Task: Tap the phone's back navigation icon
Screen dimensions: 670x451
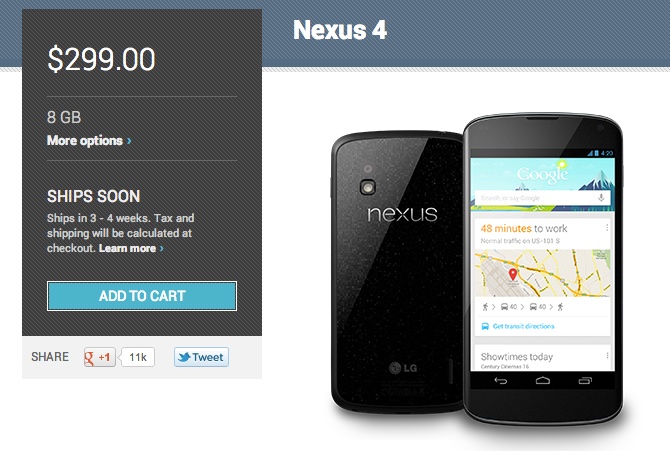Action: click(x=500, y=380)
